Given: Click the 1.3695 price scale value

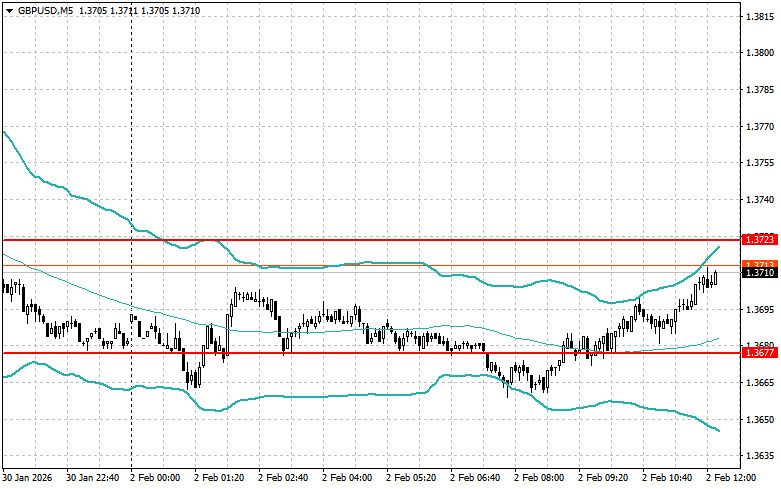Looking at the screenshot, I should click(x=760, y=310).
